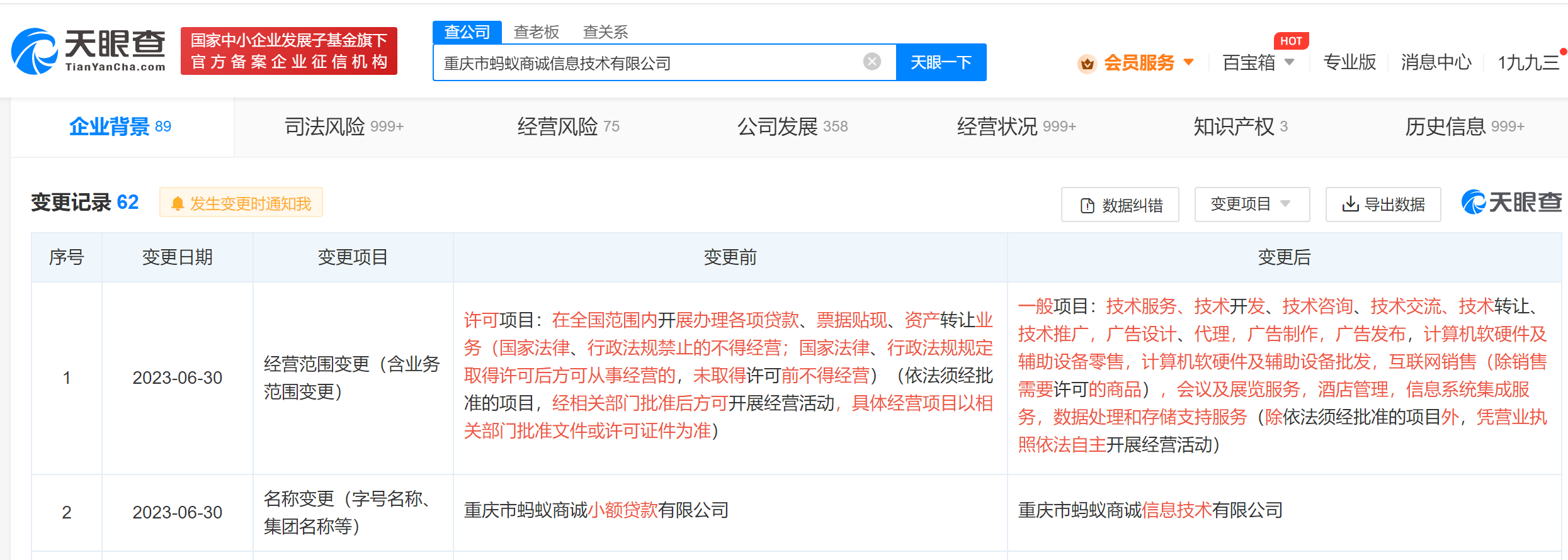Click row 1 date 2023-06-30
Image resolution: width=1568 pixels, height=560 pixels.
coord(178,378)
